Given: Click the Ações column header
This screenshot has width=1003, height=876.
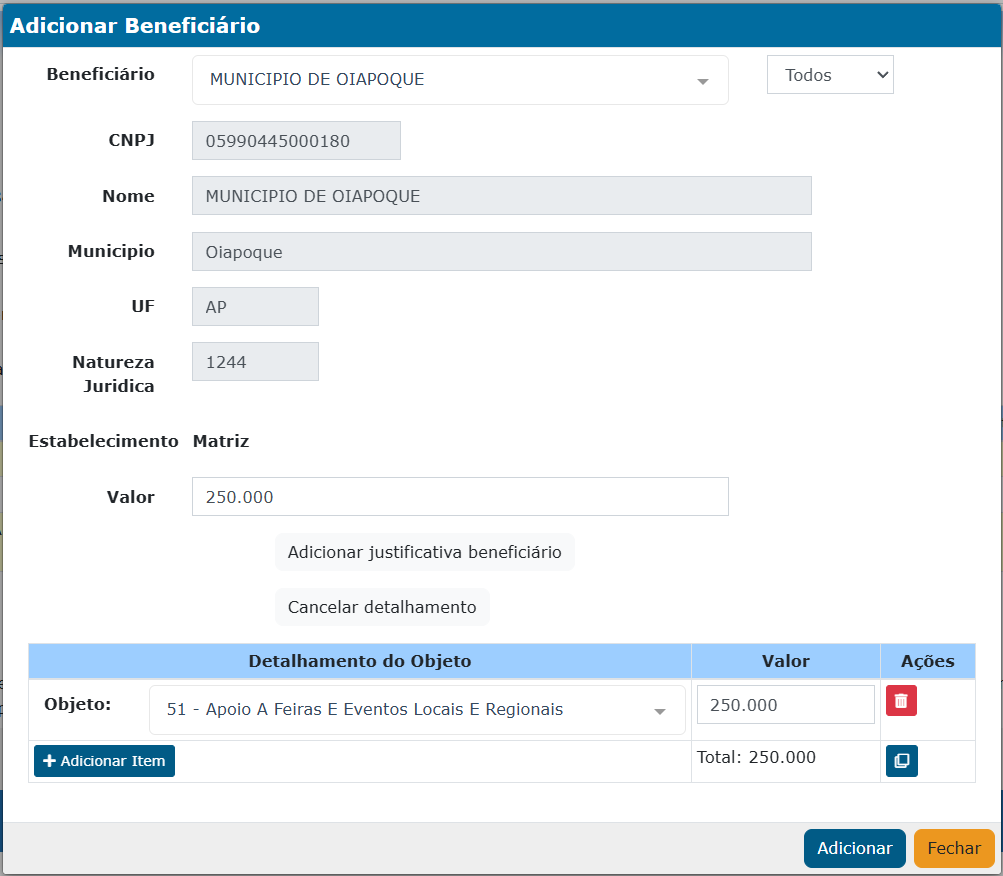Looking at the screenshot, I should coord(927,661).
